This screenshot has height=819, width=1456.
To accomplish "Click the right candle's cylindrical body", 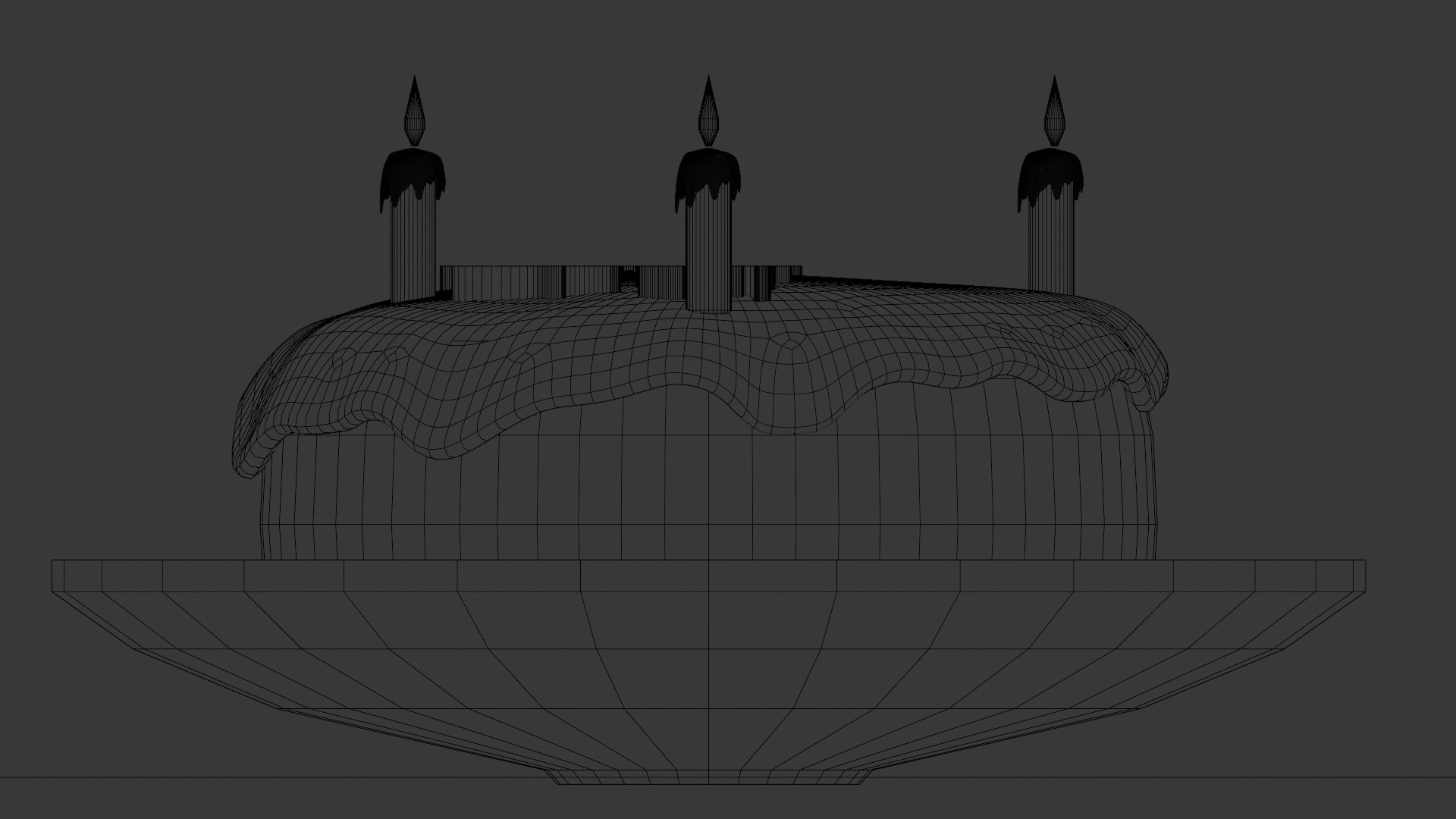I will point(1053,243).
